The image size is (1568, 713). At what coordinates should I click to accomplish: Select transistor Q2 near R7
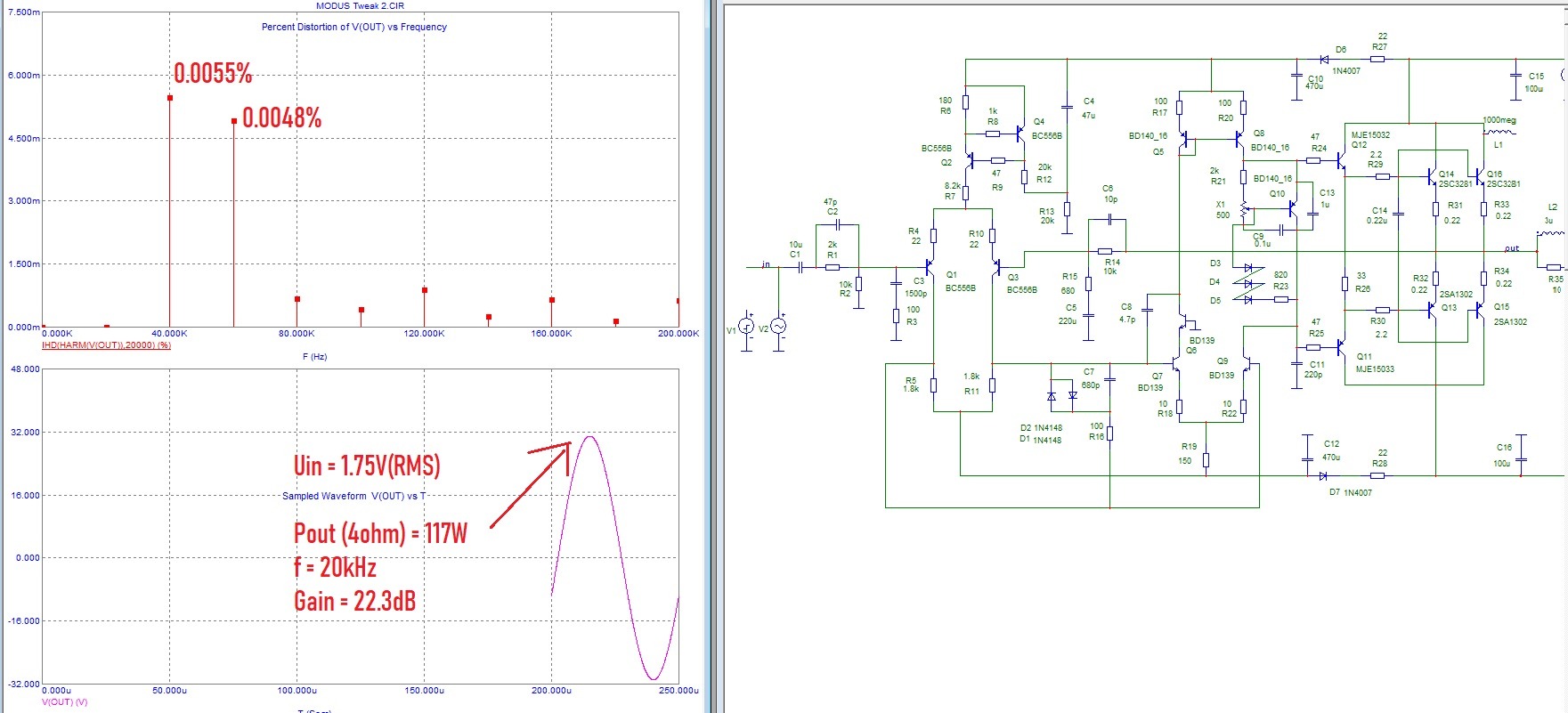click(970, 160)
